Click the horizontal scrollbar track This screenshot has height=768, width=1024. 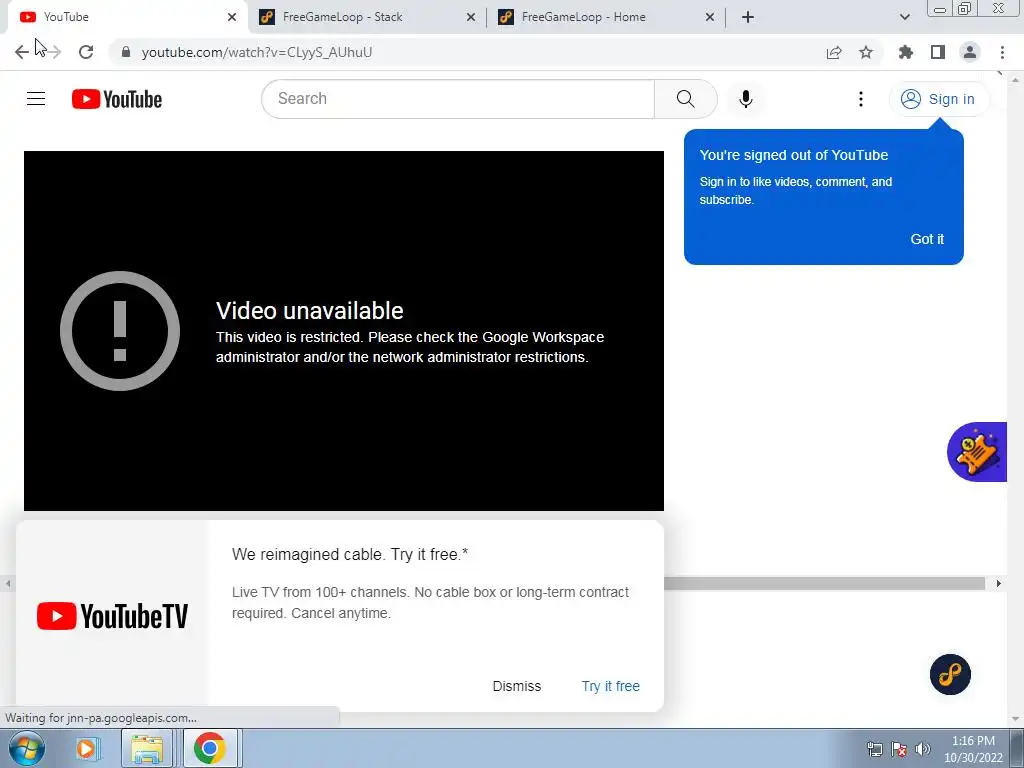824,583
